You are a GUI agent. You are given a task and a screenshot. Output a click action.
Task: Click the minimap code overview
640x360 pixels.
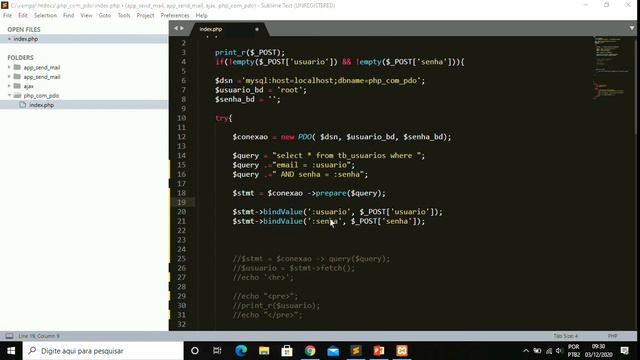(611, 67)
